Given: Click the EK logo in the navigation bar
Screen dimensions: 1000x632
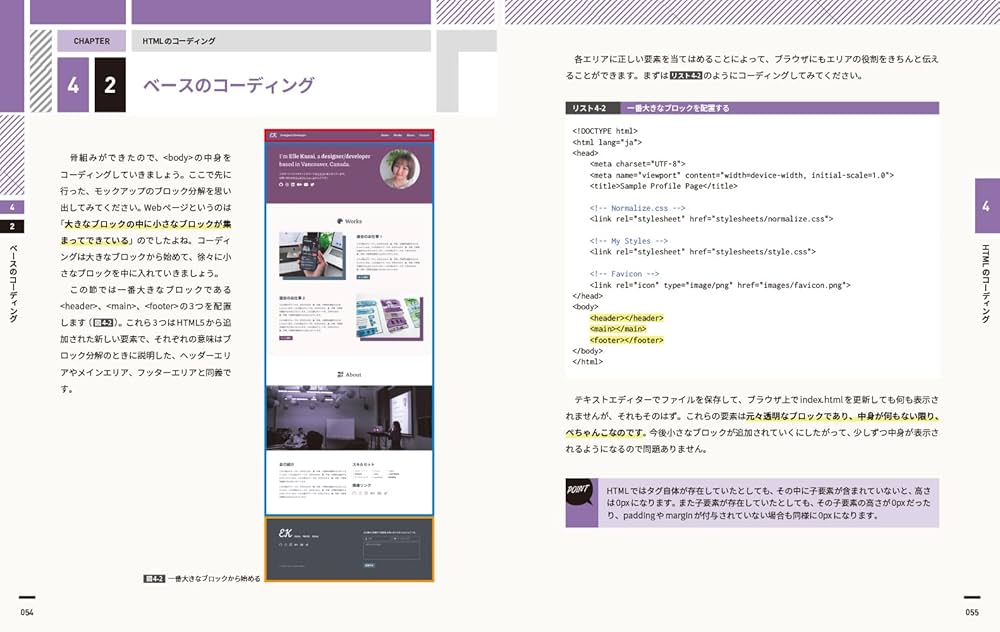Looking at the screenshot, I should click(275, 134).
